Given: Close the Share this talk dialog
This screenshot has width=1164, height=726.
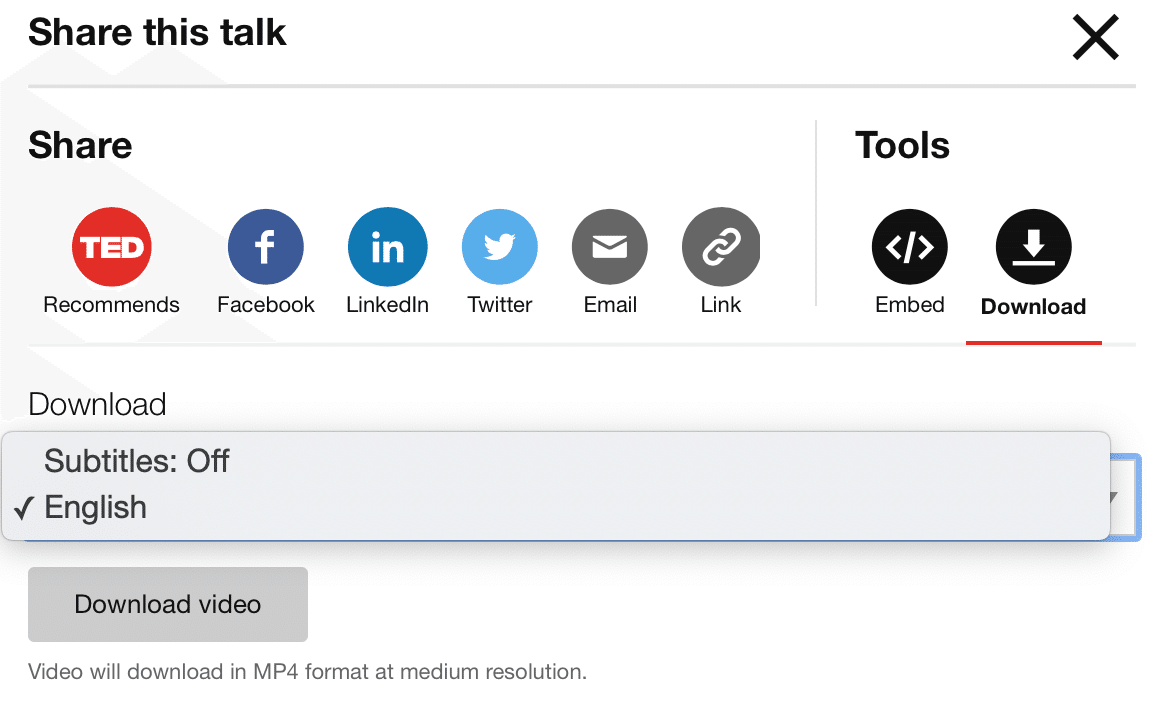Looking at the screenshot, I should point(1095,38).
